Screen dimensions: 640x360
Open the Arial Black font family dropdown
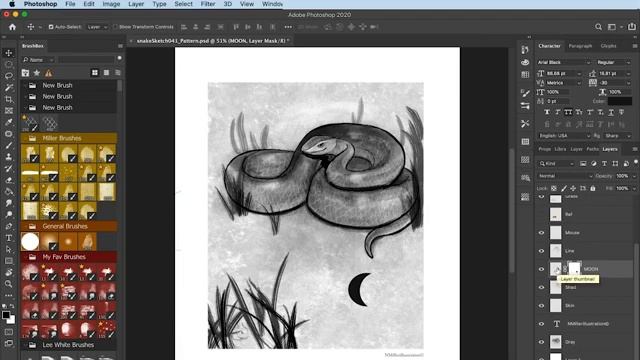coord(564,62)
